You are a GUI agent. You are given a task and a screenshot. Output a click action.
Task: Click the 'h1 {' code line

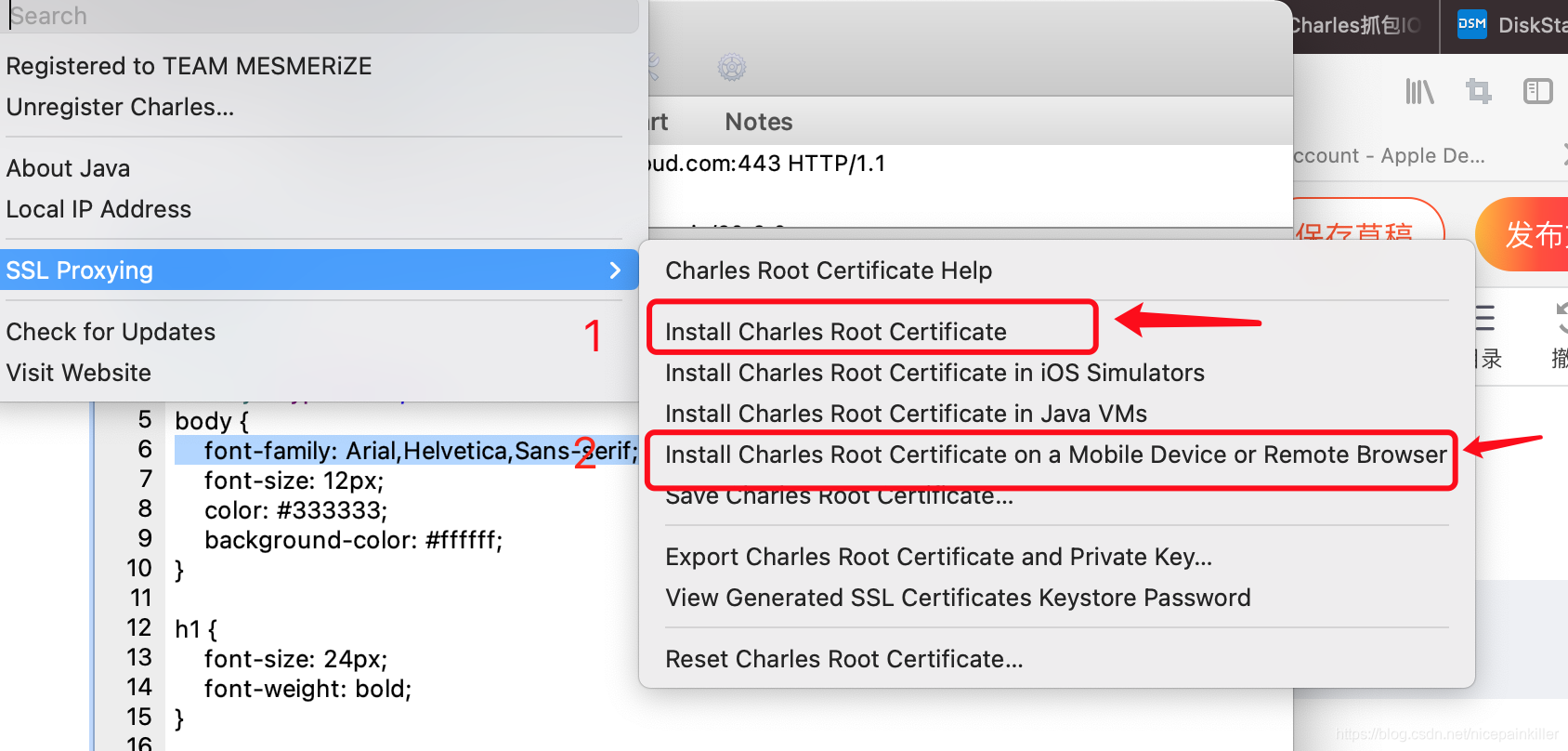pos(196,629)
